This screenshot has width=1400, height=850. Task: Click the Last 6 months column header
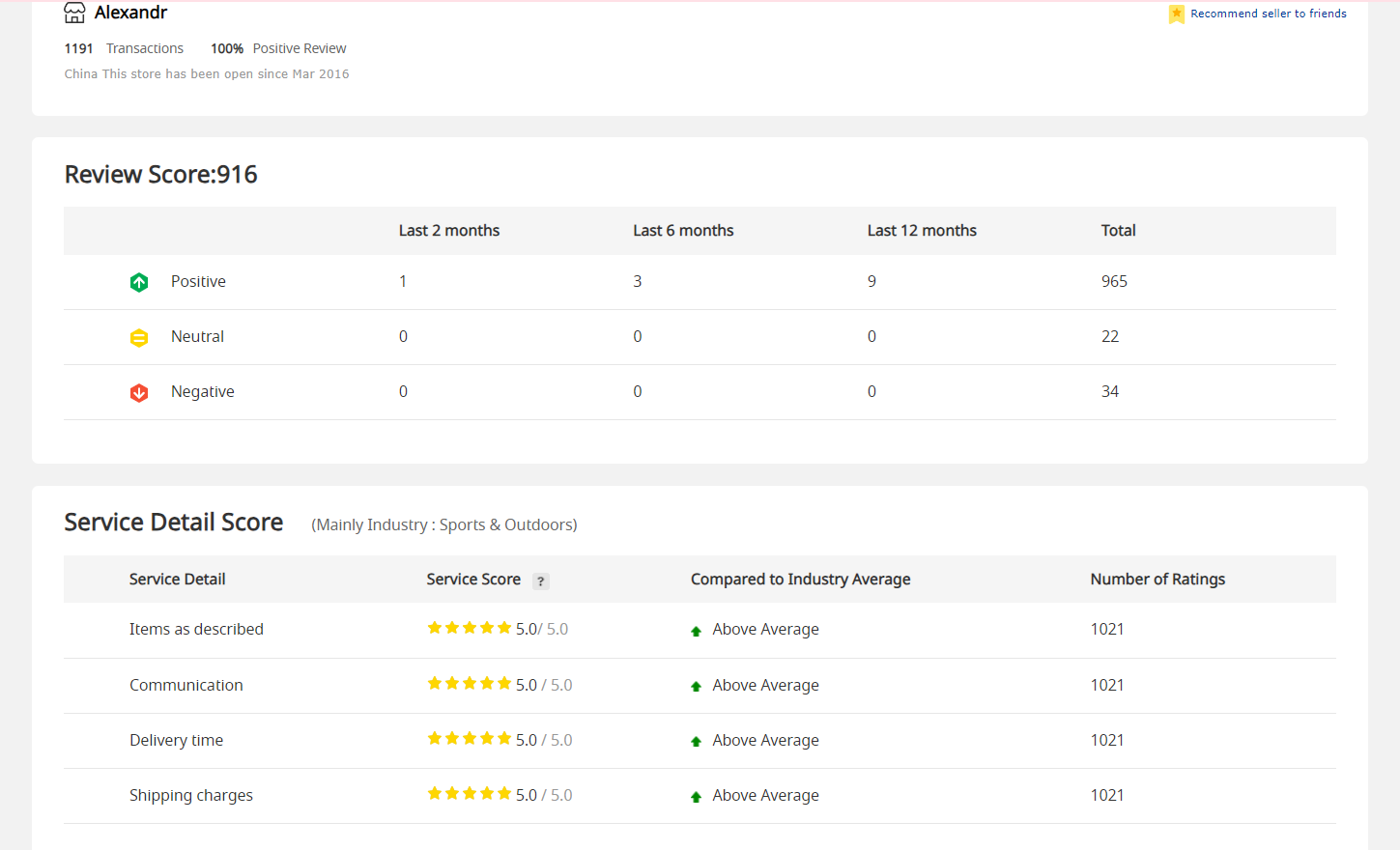coord(683,231)
